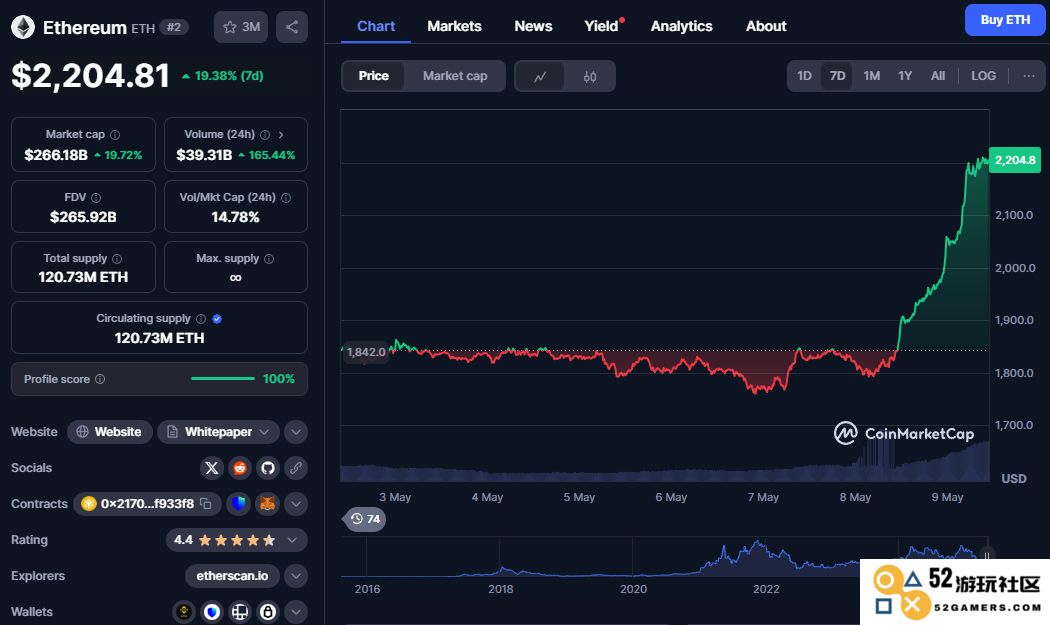Screen dimensions: 1050x625
Task: Set chart range to 1Y
Action: coord(905,76)
